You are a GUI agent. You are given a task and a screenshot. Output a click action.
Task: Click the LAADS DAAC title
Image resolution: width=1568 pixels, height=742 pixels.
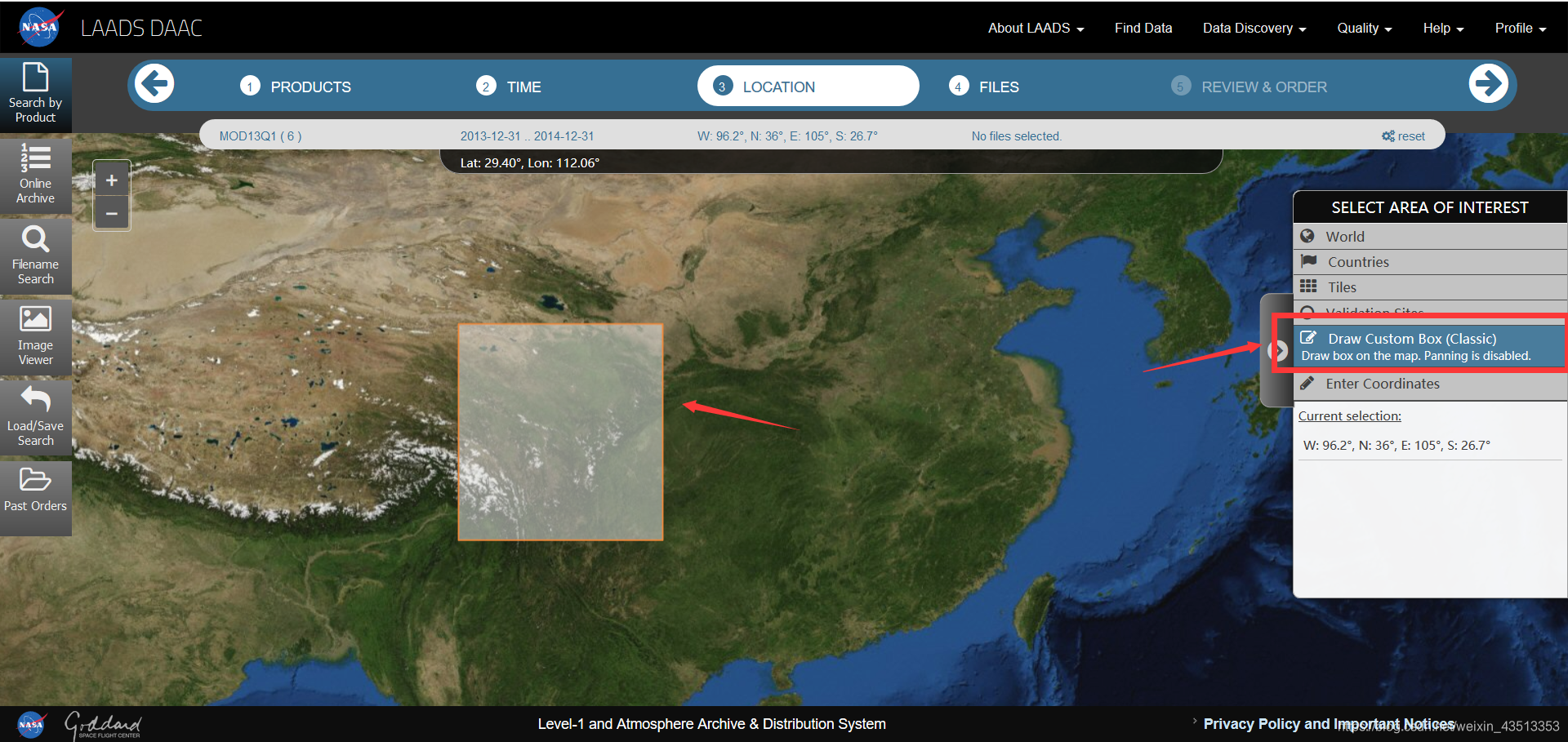(141, 28)
